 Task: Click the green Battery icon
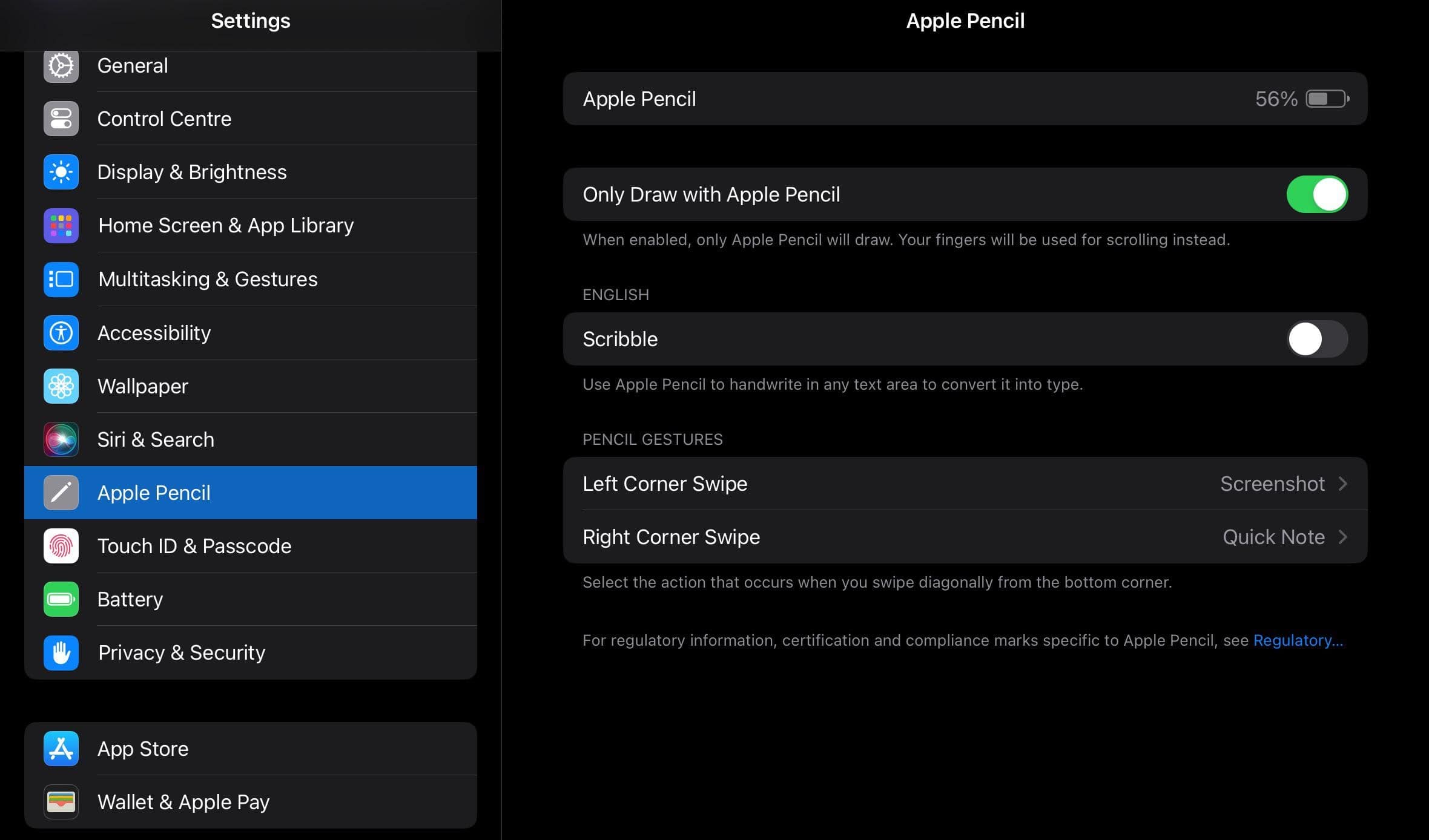coord(61,599)
